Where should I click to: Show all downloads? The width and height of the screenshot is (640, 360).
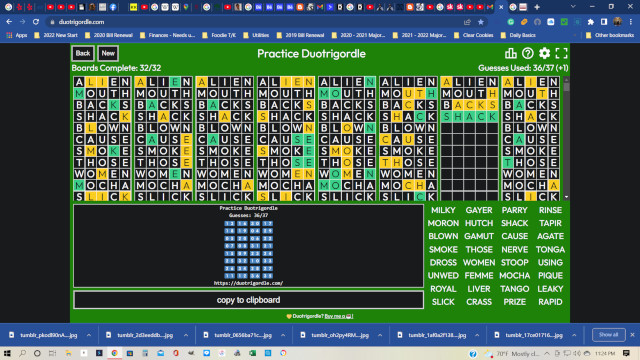(609, 335)
